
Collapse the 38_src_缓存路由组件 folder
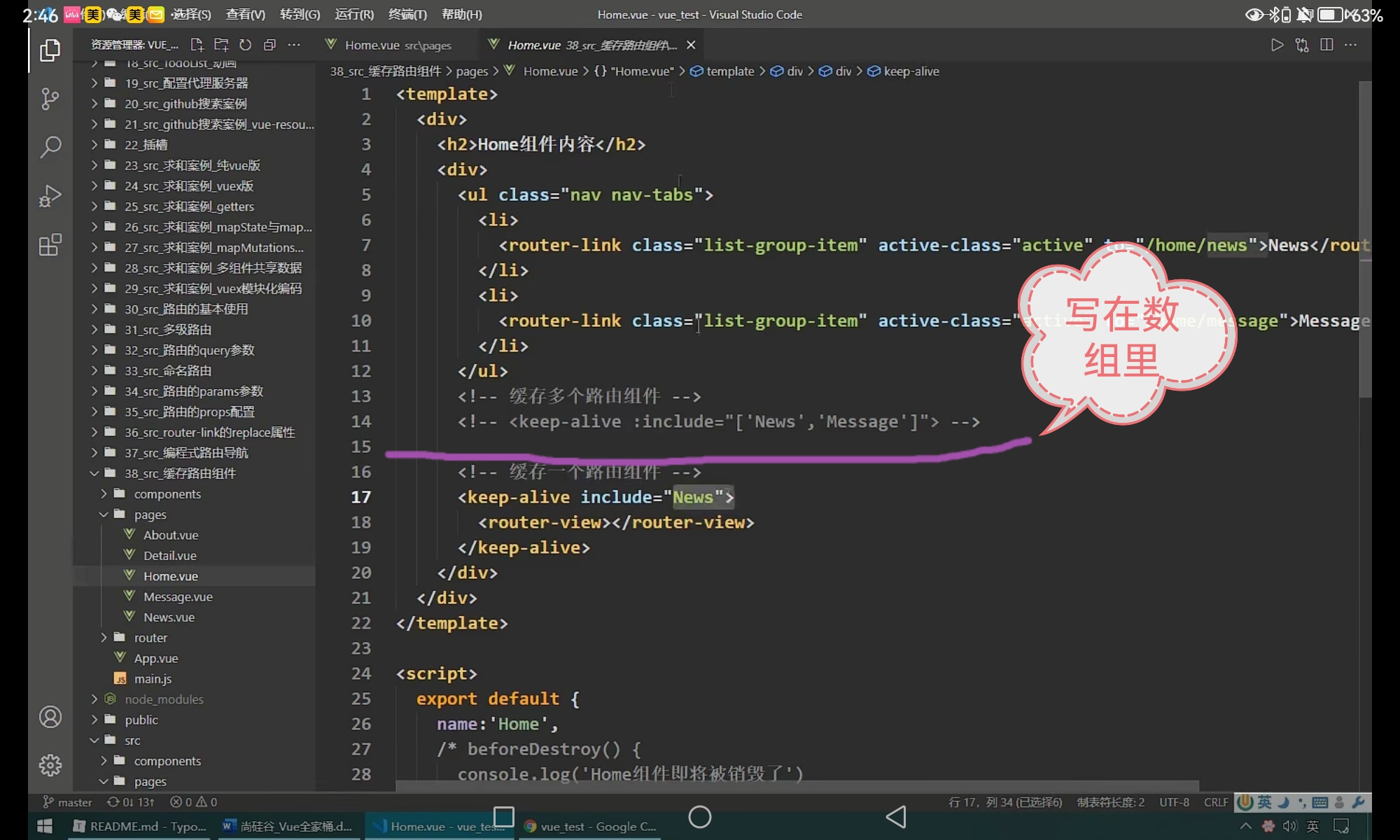[x=94, y=474]
